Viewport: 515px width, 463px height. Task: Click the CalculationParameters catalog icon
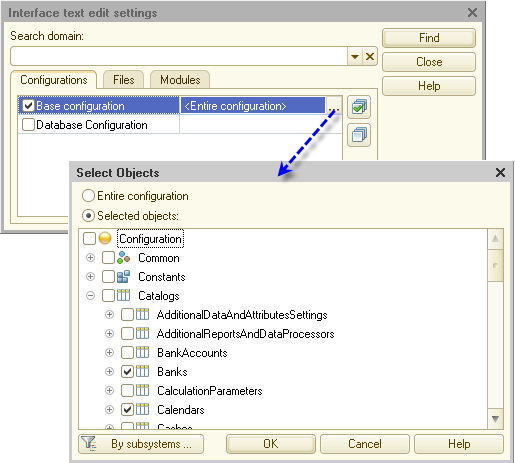(143, 391)
